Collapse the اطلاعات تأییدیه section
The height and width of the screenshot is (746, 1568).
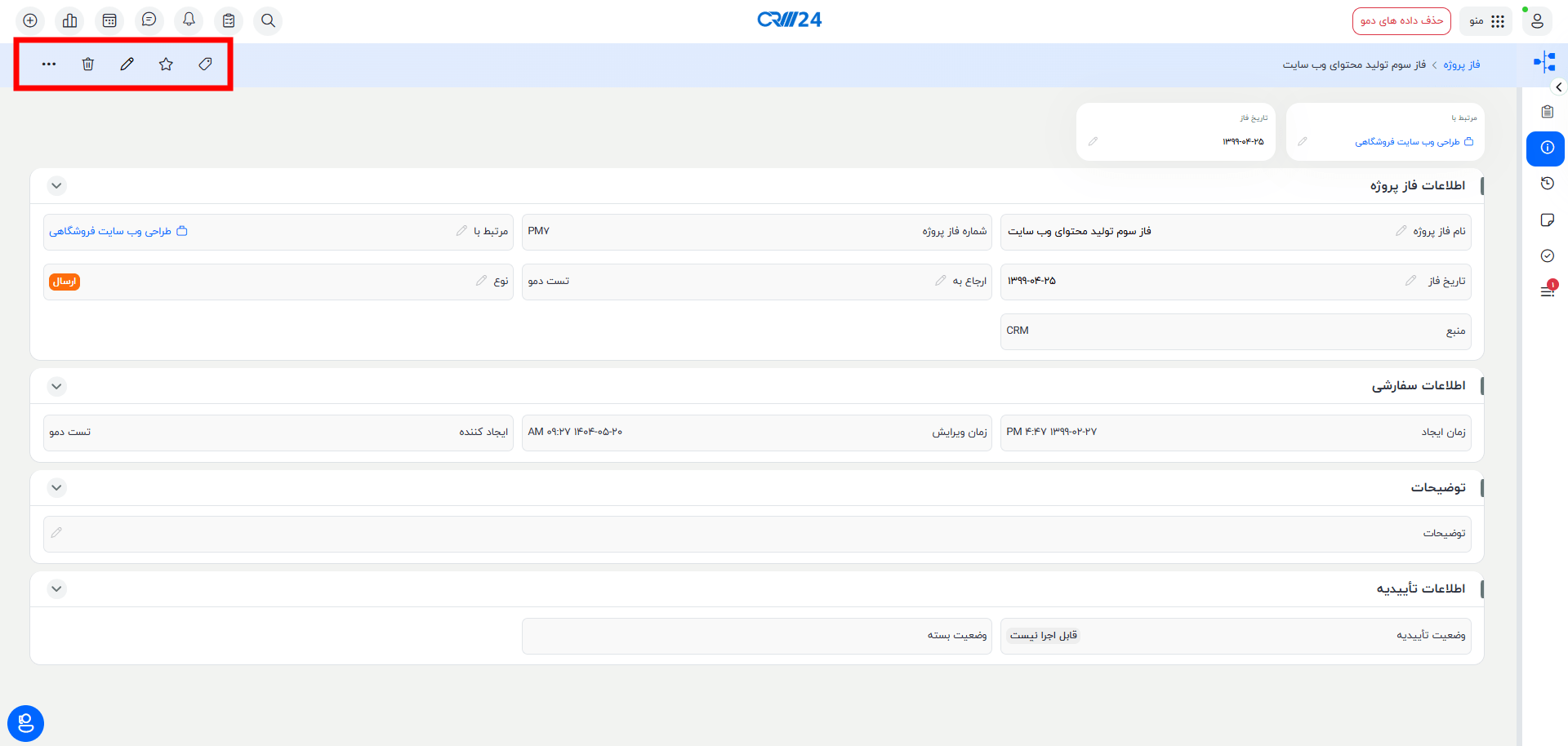[56, 588]
